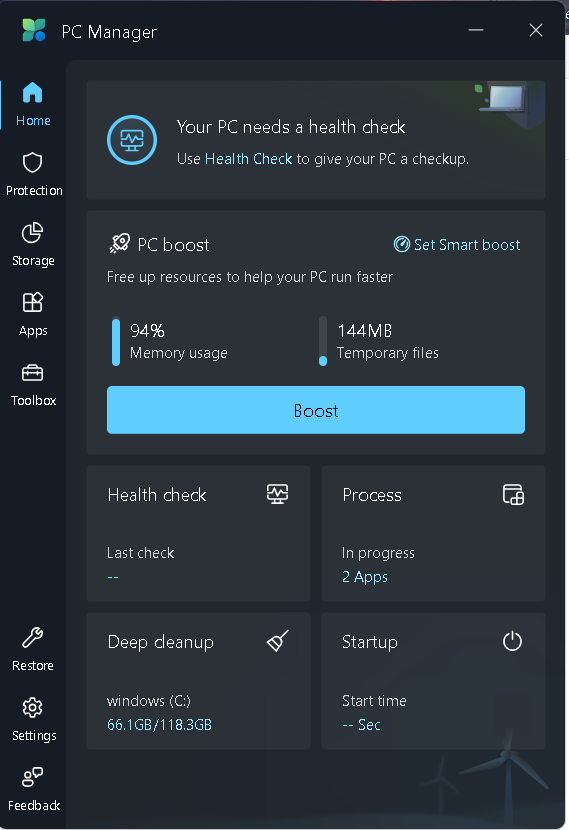The height and width of the screenshot is (830, 569).
Task: Open the Feedback icon in sidebar
Action: [32, 777]
